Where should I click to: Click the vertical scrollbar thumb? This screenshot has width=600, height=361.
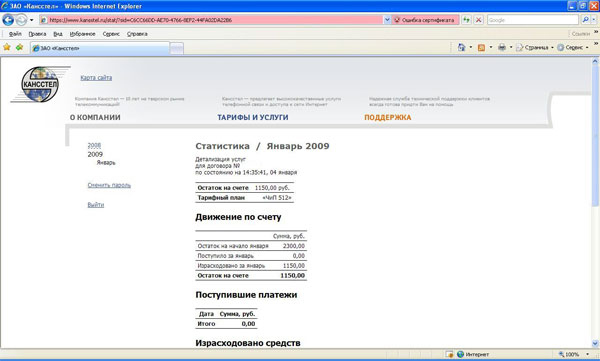click(595, 136)
